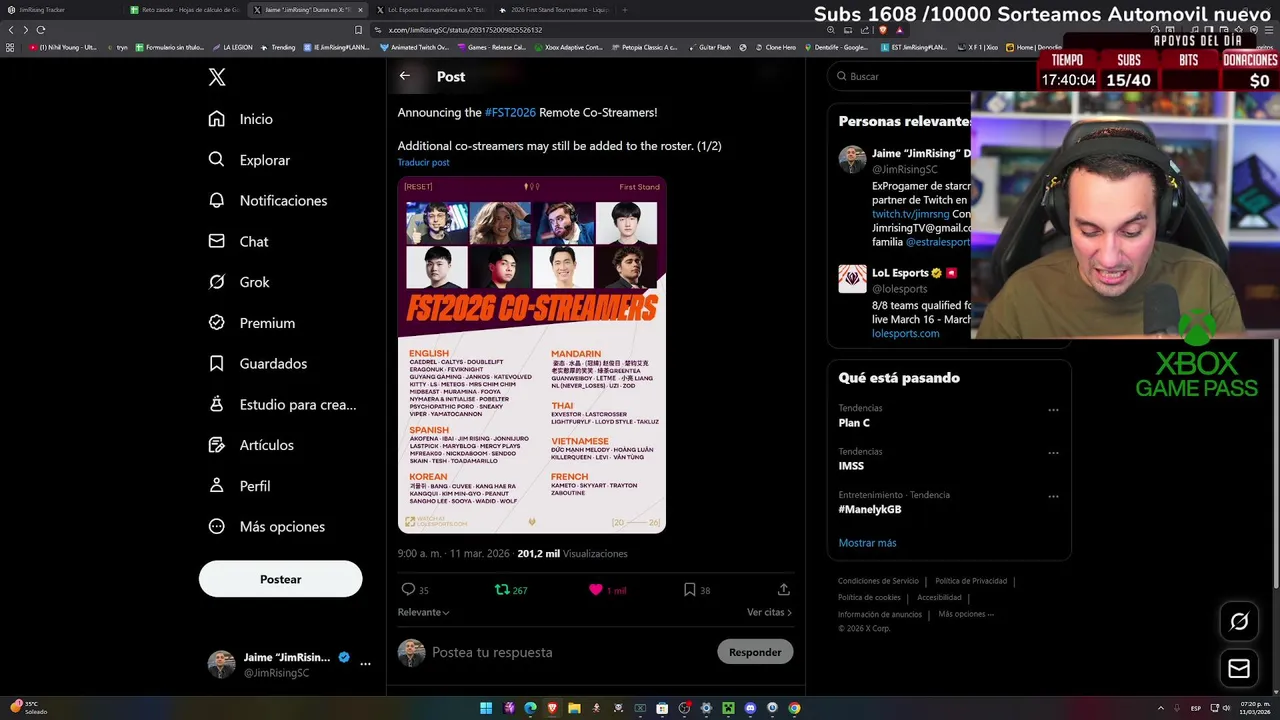Click Mostrar más under trends

click(867, 543)
